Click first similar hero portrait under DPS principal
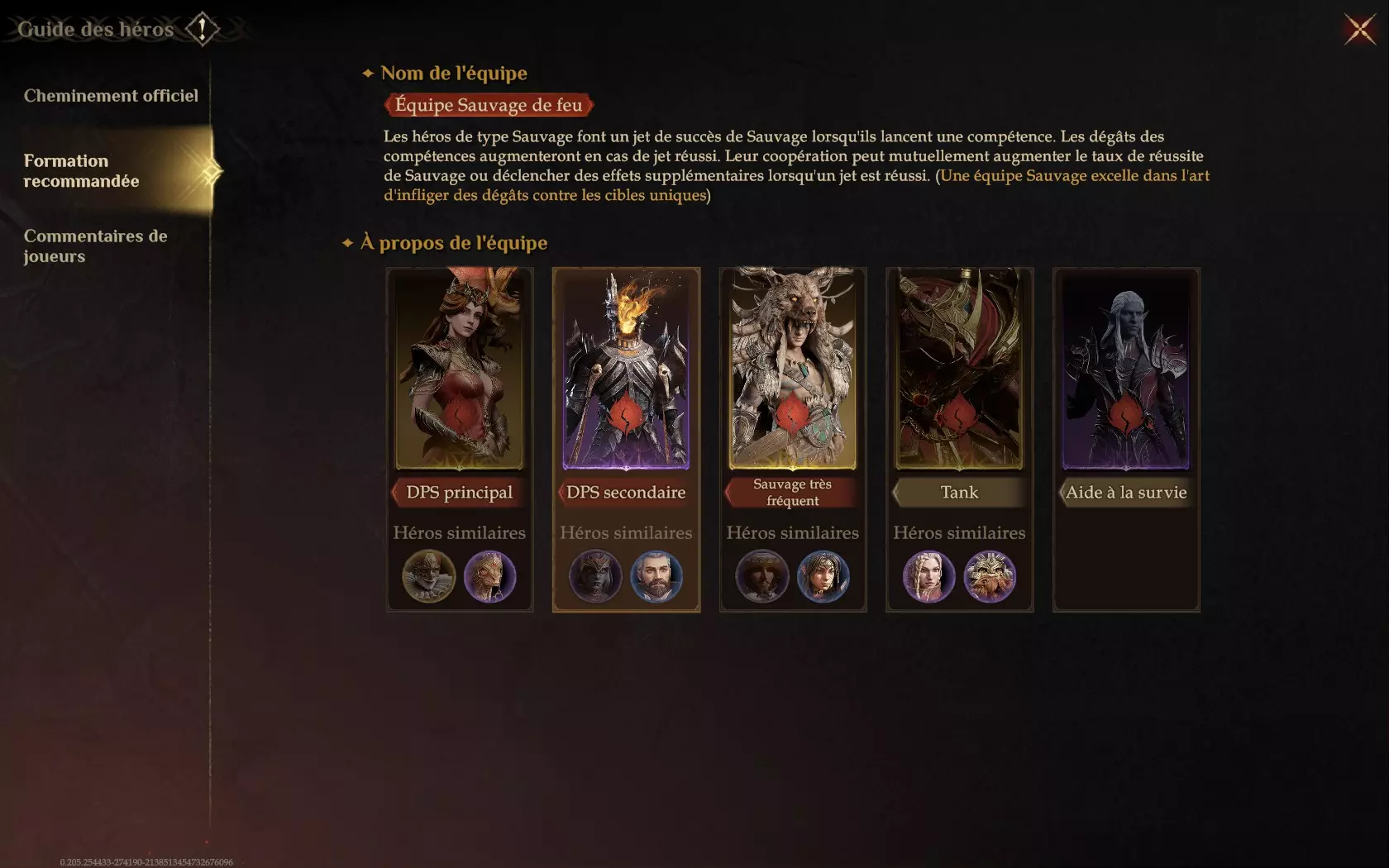 click(429, 576)
